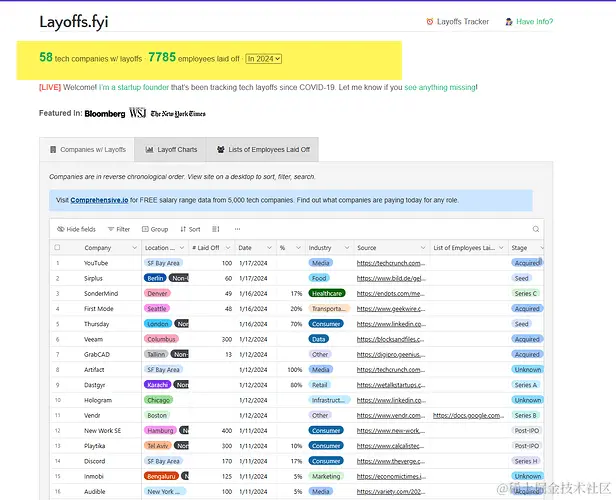This screenshot has height=500, width=616.
Task: Open Veeam row blocksandfiles source link
Action: (x=390, y=339)
